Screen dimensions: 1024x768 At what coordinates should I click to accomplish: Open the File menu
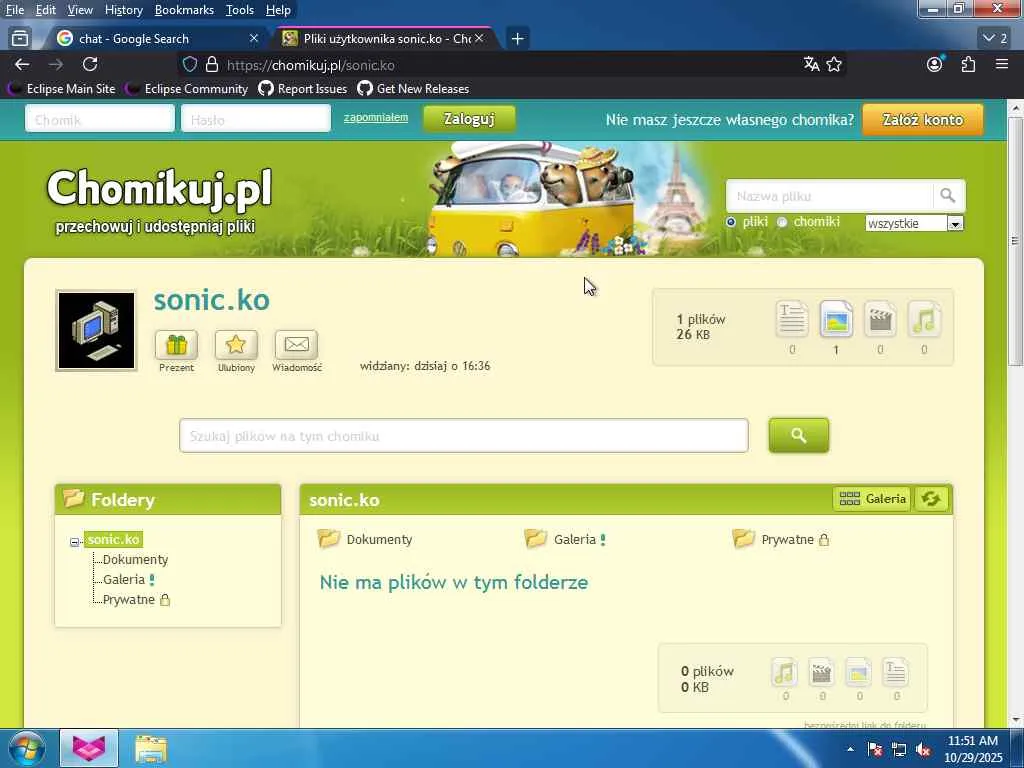(x=14, y=10)
